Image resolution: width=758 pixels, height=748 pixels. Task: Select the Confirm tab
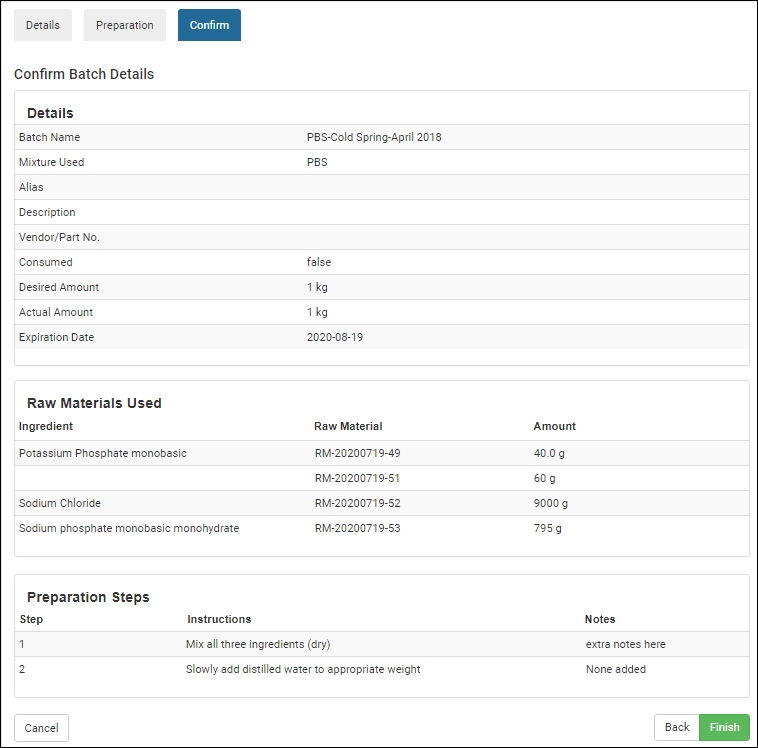[x=209, y=25]
